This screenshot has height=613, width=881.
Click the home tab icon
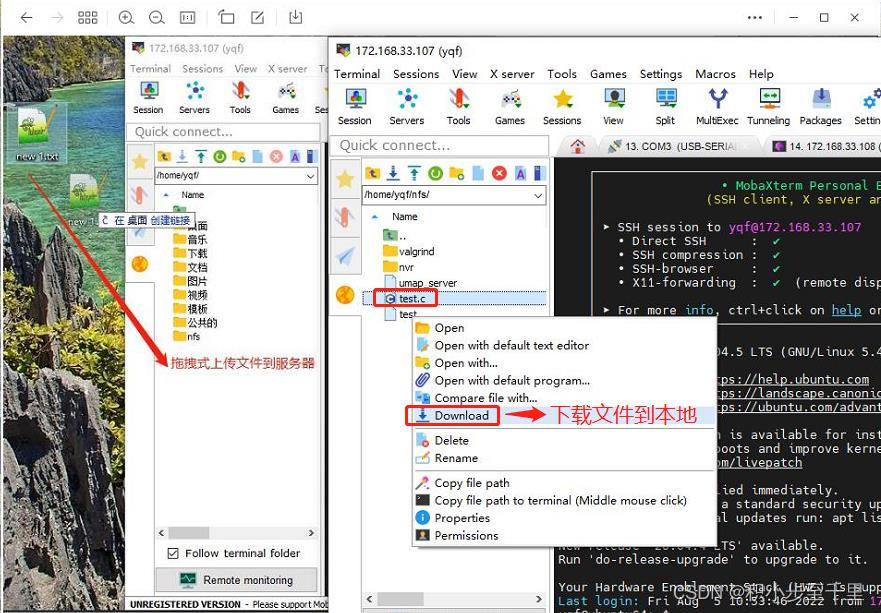577,146
